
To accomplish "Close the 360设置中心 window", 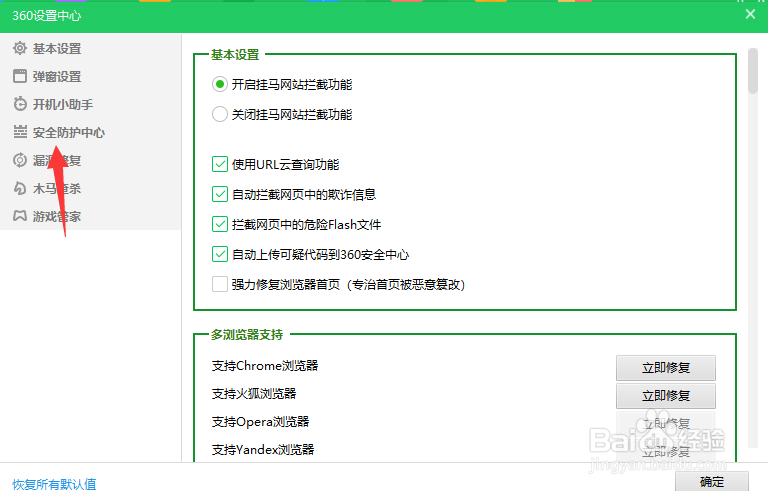I will coord(750,14).
